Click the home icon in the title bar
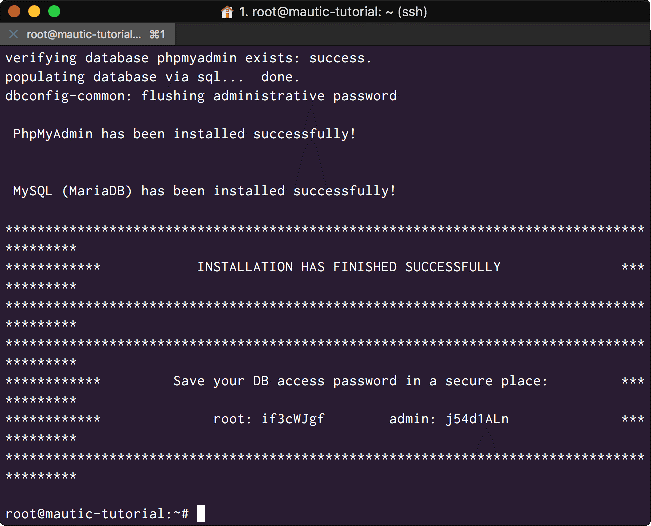This screenshot has width=651, height=526. click(227, 12)
